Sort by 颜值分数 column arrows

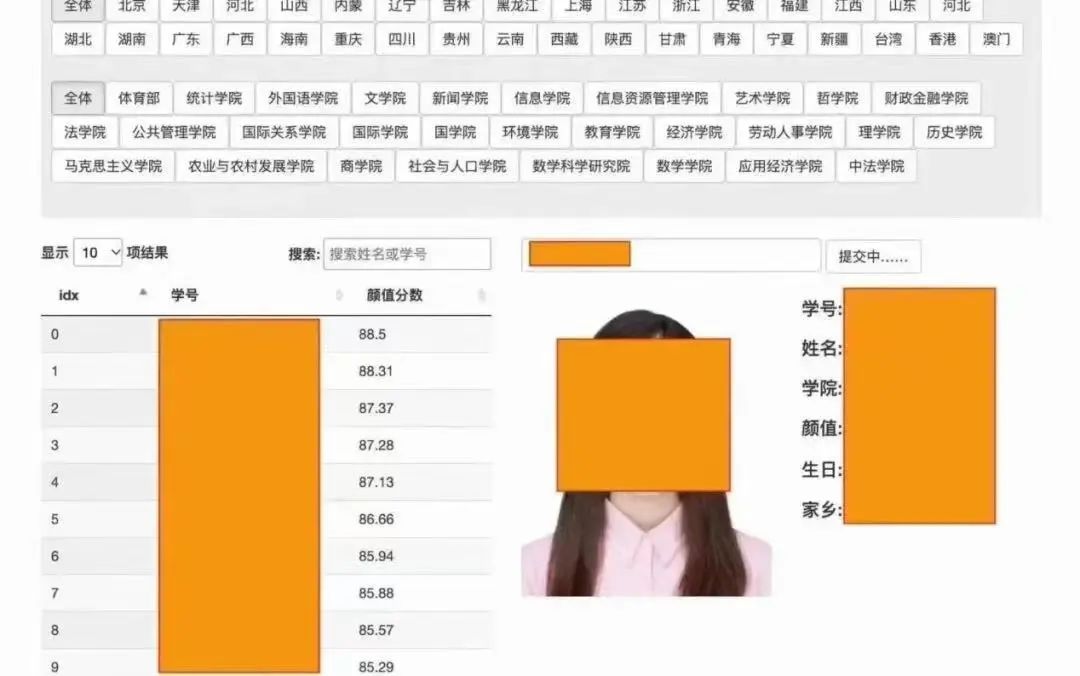481,295
